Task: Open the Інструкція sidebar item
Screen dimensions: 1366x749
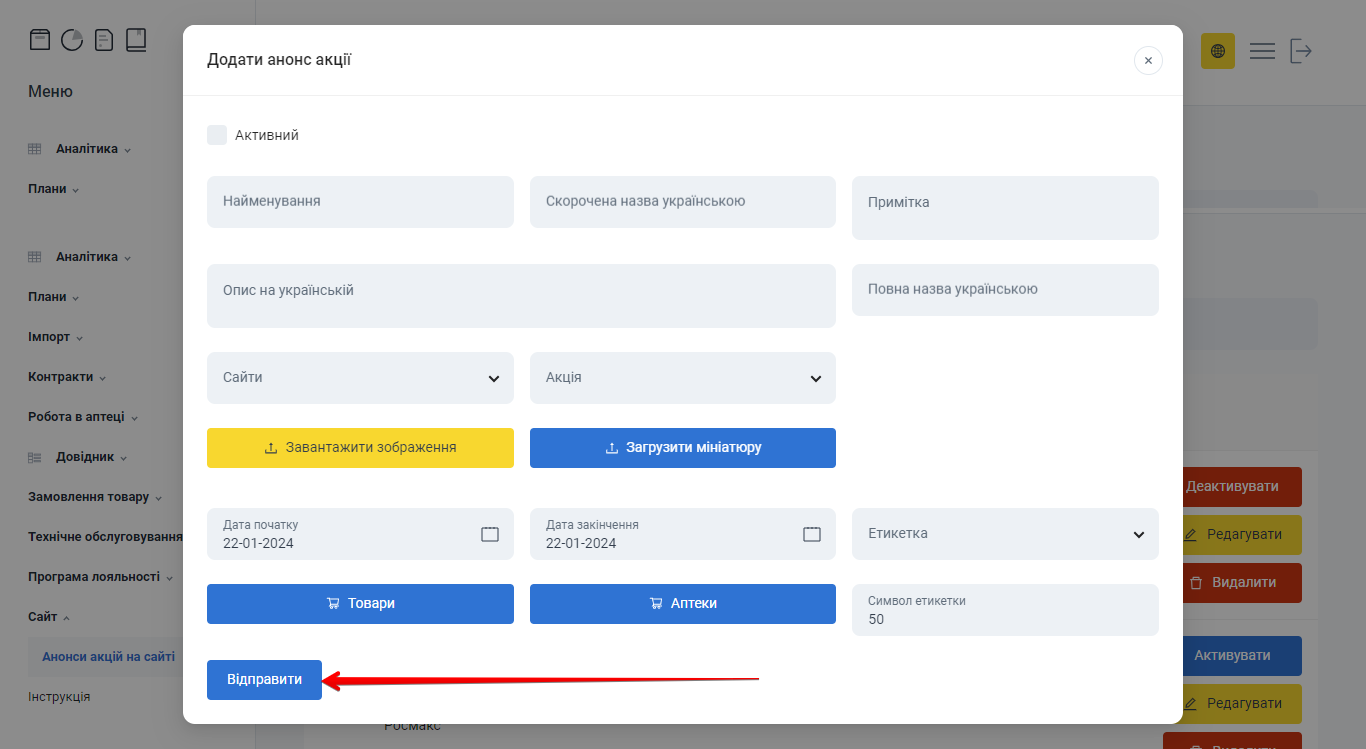Action: (60, 696)
